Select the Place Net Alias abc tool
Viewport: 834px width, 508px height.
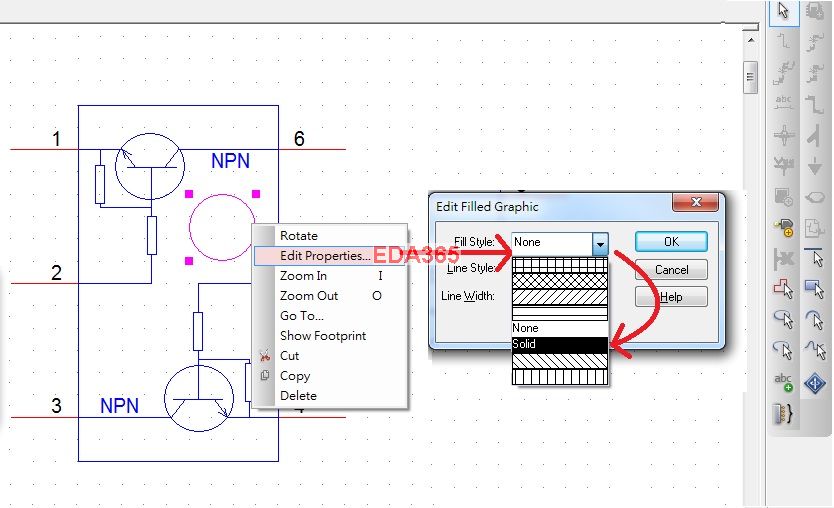783,102
